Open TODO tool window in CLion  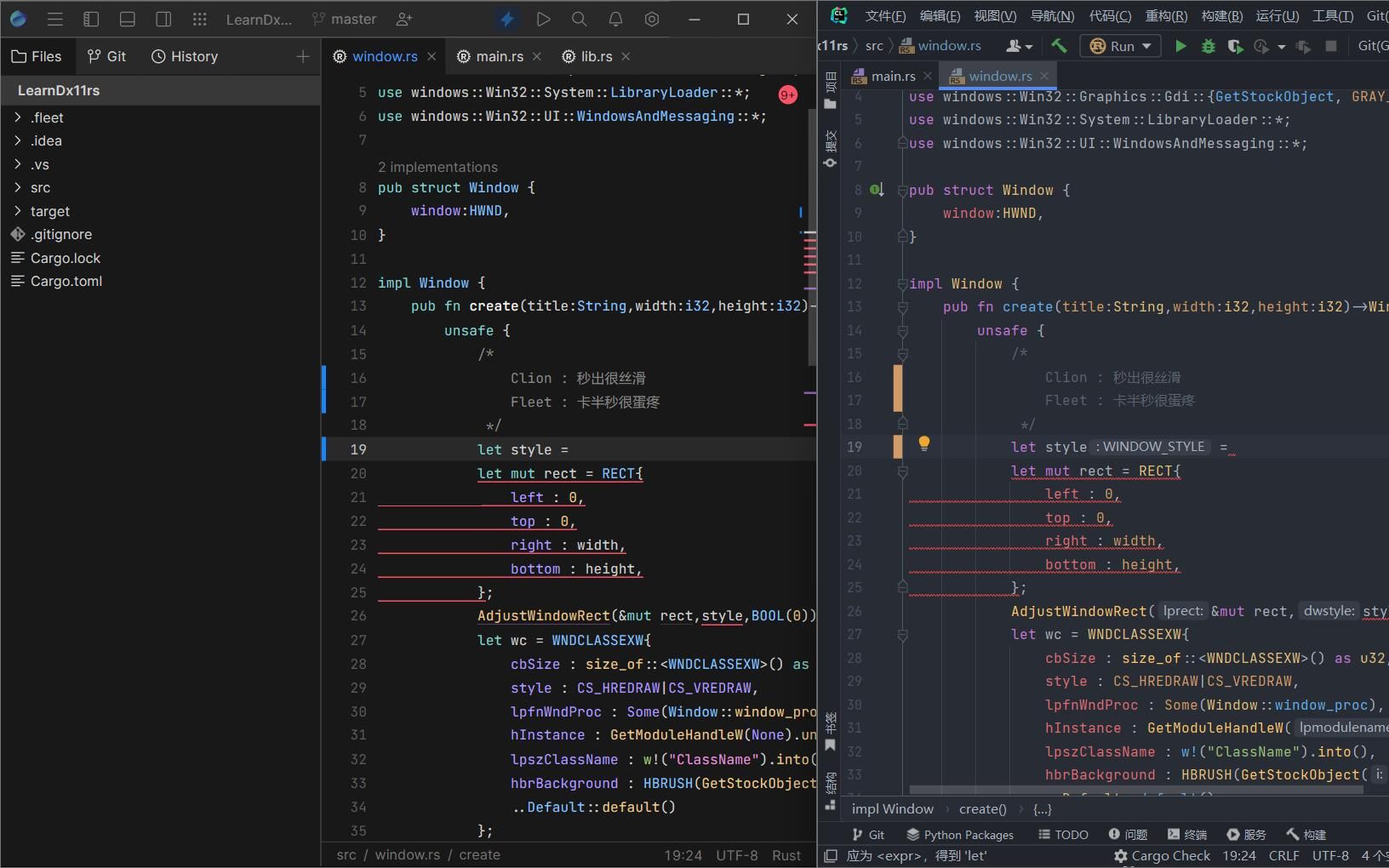click(x=1063, y=835)
